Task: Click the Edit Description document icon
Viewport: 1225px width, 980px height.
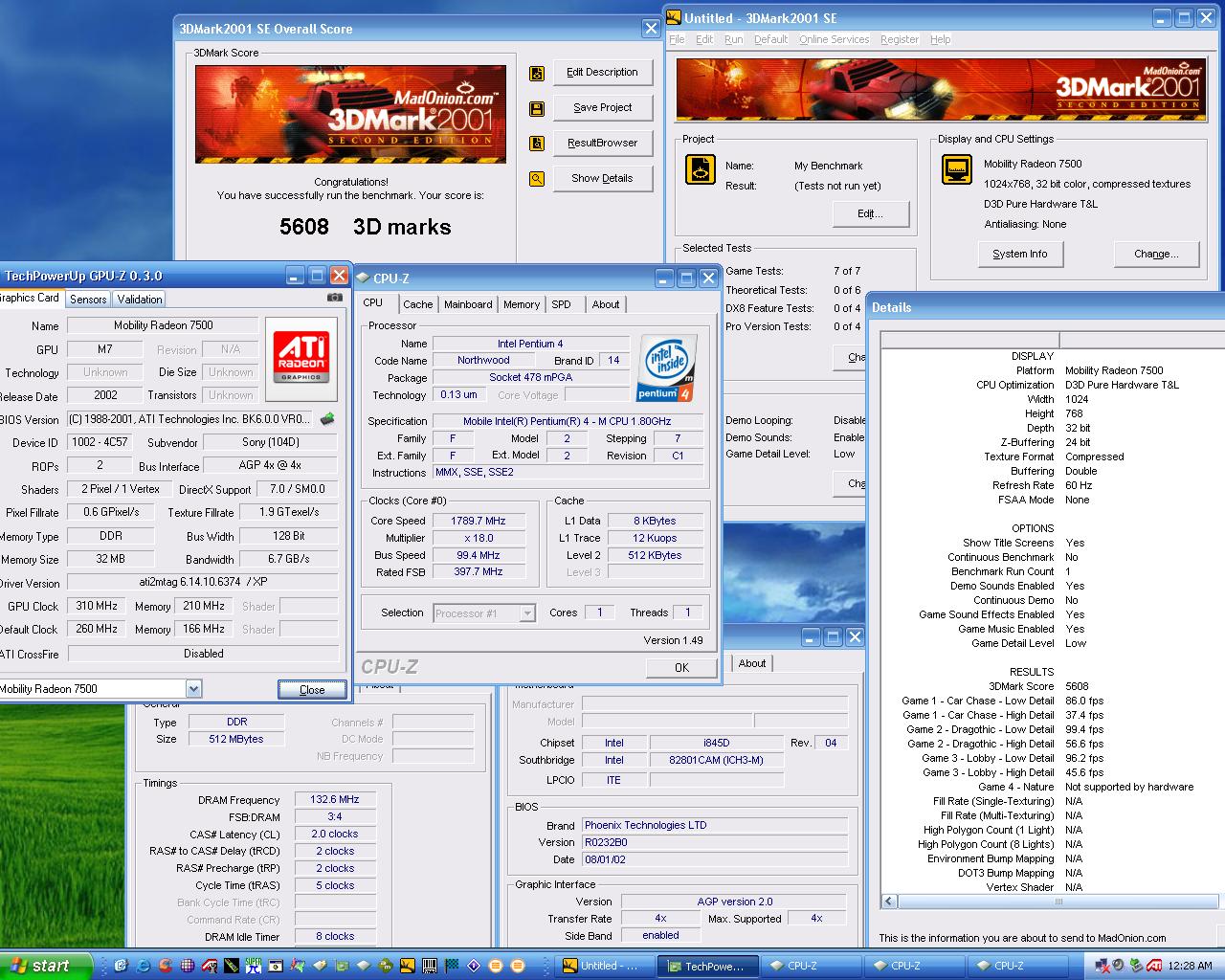Action: pos(537,73)
